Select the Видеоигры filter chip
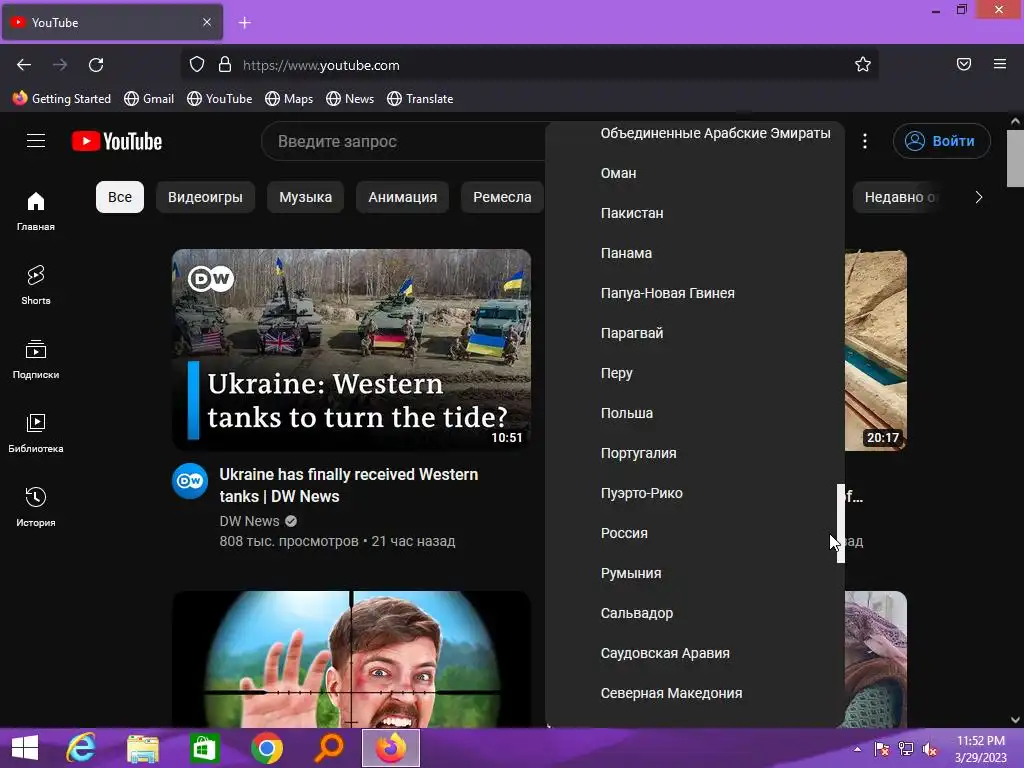 pyautogui.click(x=205, y=197)
